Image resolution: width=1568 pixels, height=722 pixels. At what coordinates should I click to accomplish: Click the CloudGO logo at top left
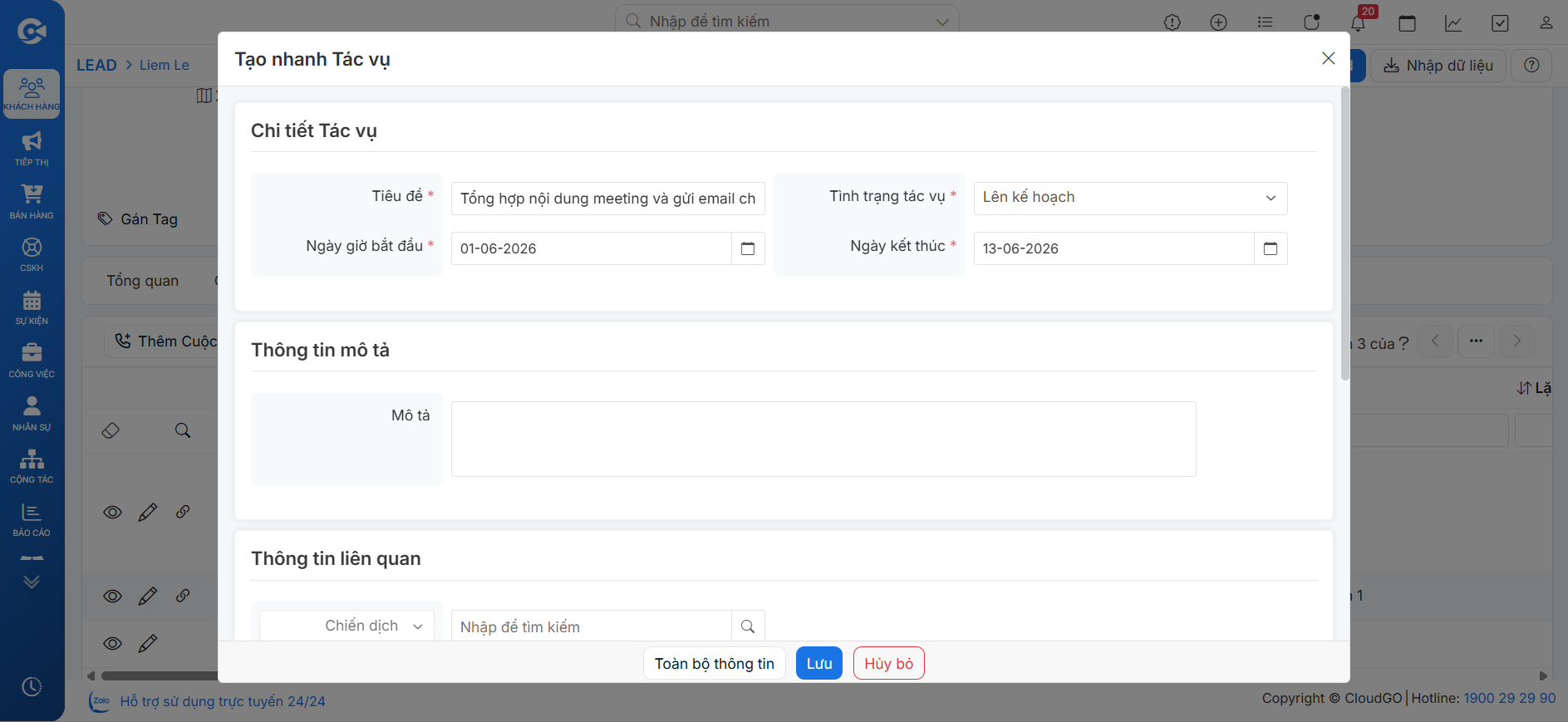32,32
